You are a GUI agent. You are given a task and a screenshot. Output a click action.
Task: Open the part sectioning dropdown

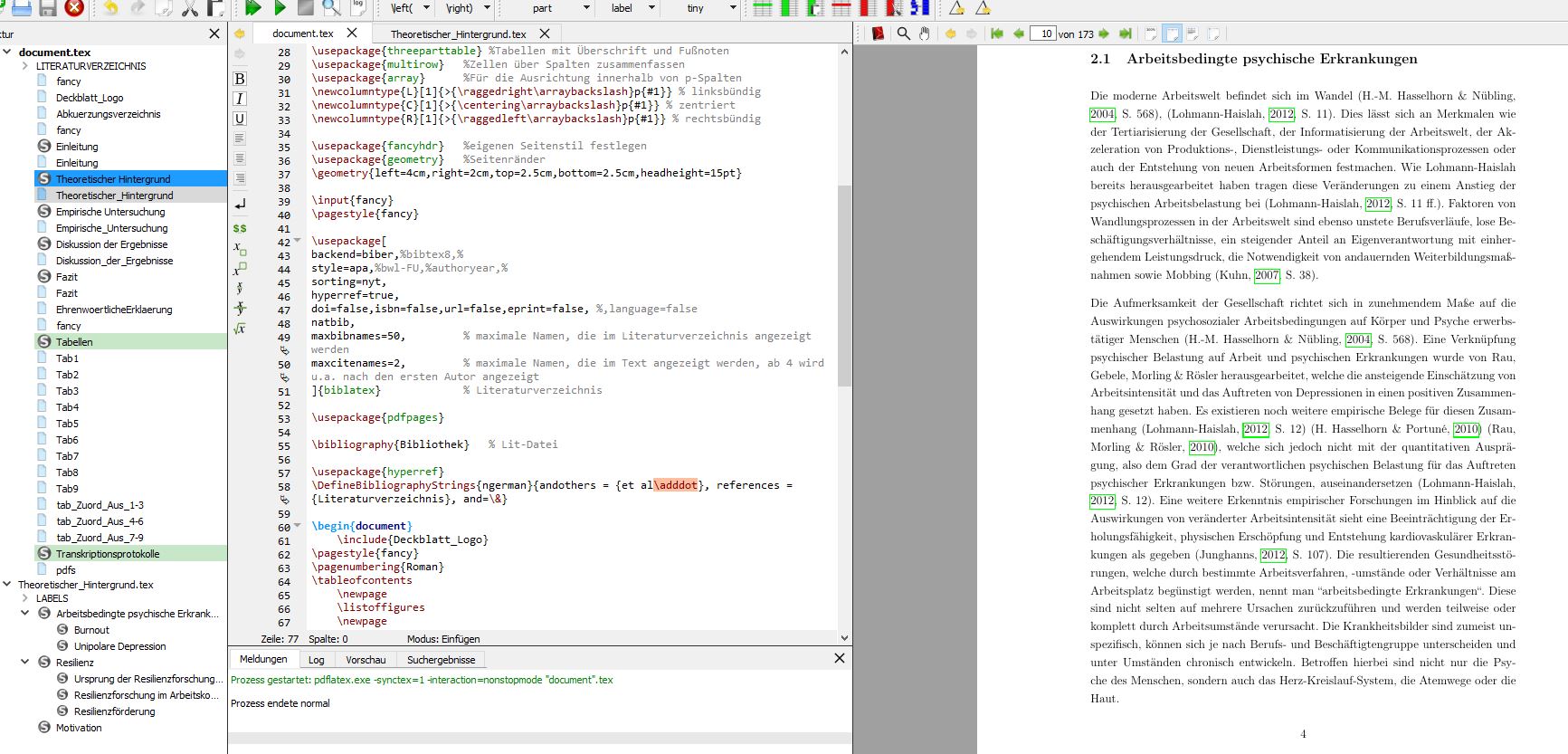point(586,8)
